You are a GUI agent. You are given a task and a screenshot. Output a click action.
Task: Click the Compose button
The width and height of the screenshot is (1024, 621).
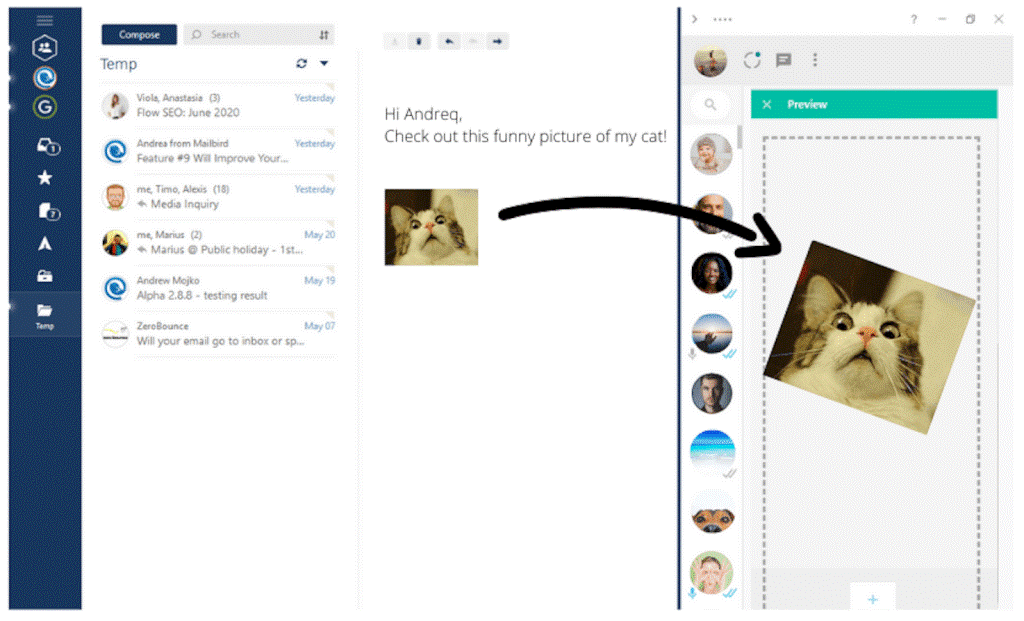[138, 35]
